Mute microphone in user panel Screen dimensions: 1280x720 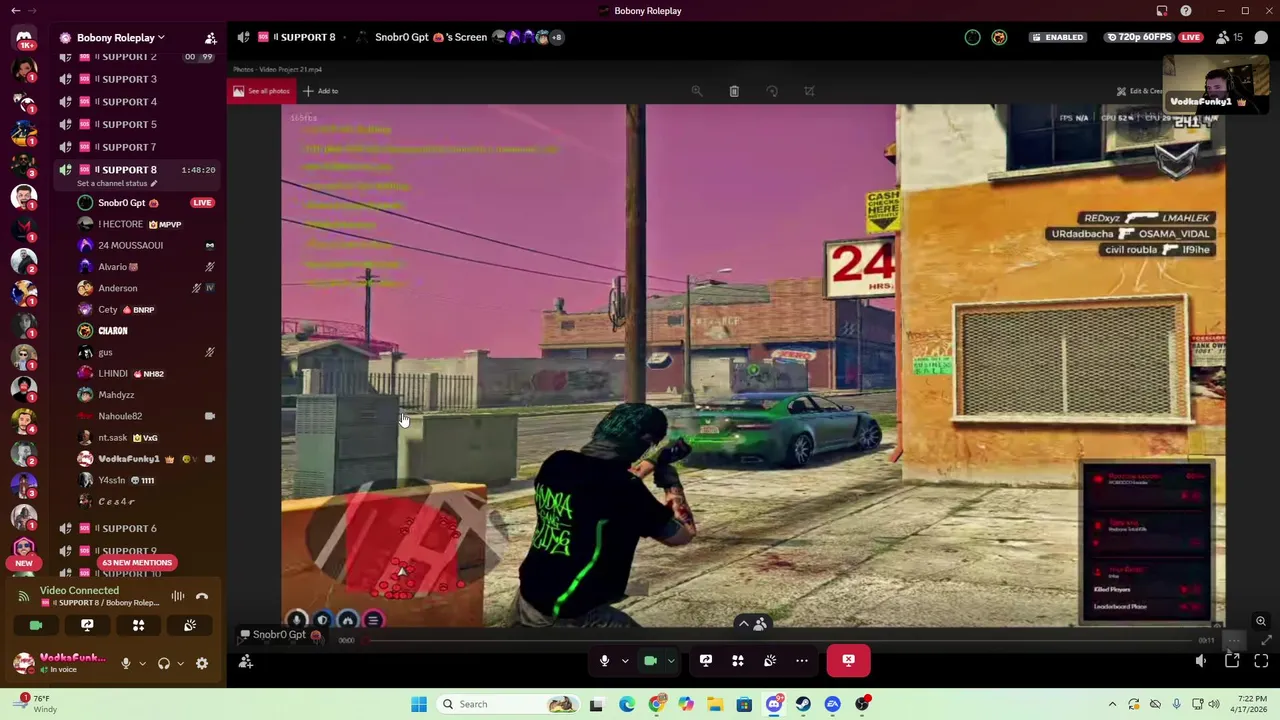click(x=125, y=663)
